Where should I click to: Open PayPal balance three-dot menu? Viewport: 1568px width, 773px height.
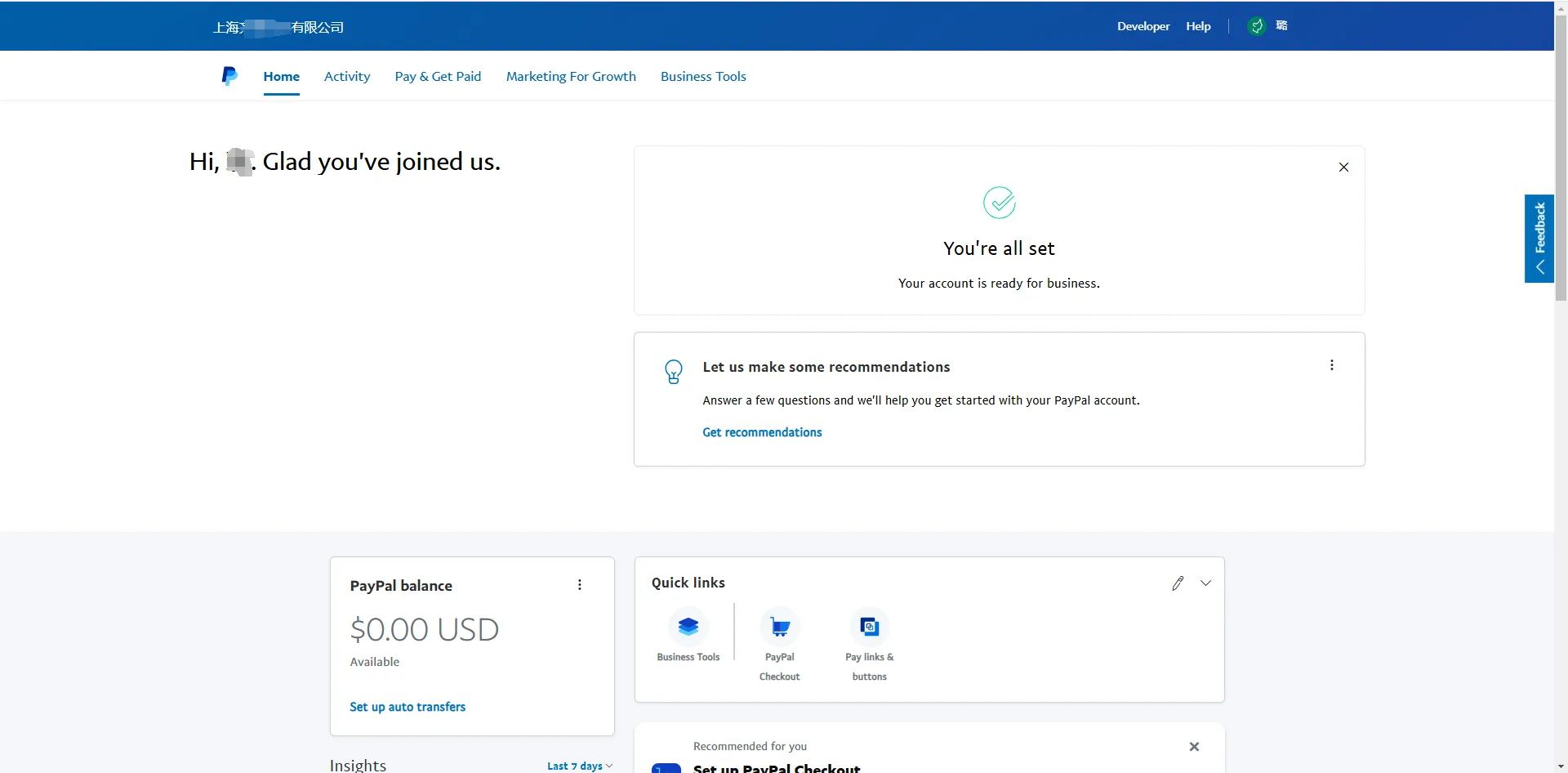580,585
